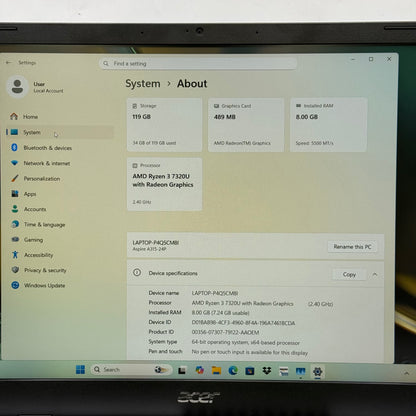Open Dropbox from the taskbar

[x=267, y=371]
